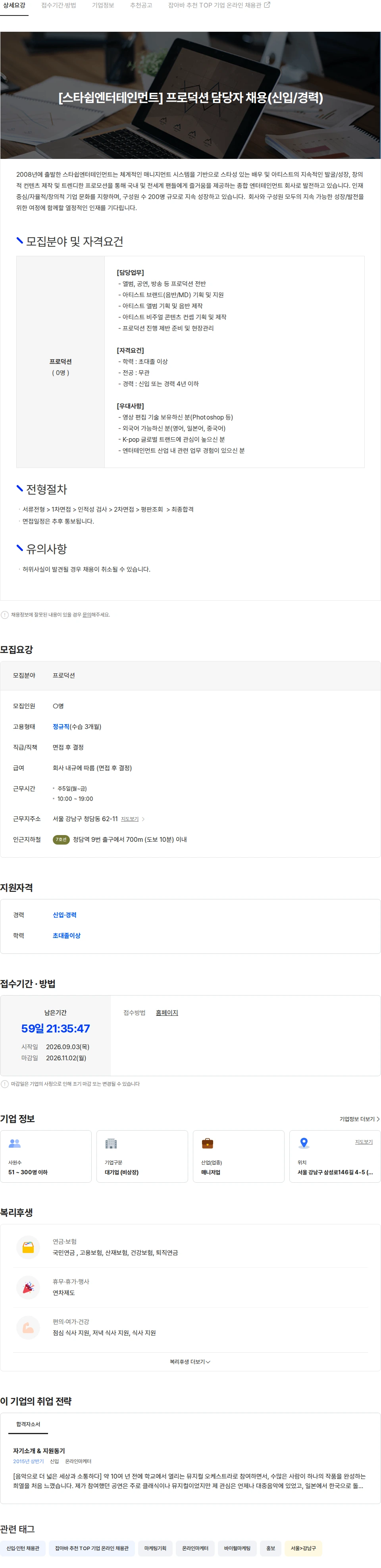Click the 편의·여가·건강 muscle icon

28,1328
